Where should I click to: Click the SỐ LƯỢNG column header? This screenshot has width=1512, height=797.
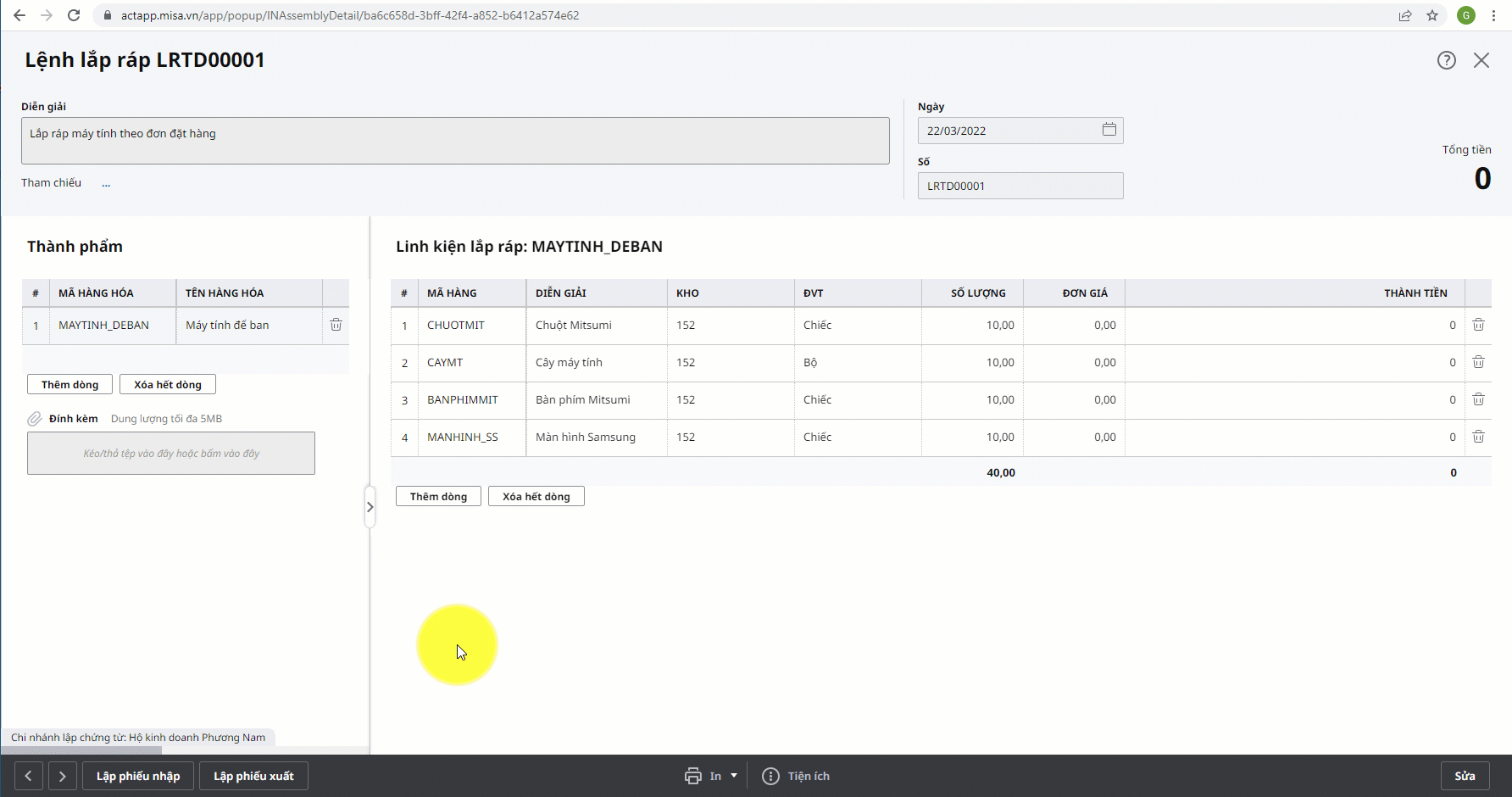click(x=972, y=293)
